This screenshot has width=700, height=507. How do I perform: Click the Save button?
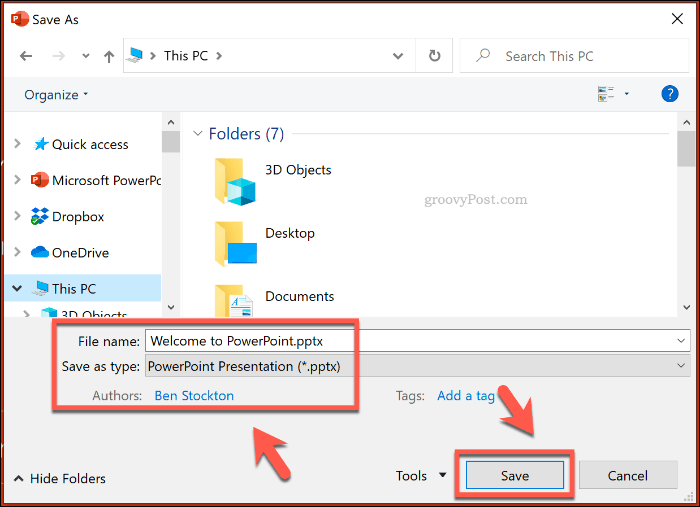click(x=515, y=475)
